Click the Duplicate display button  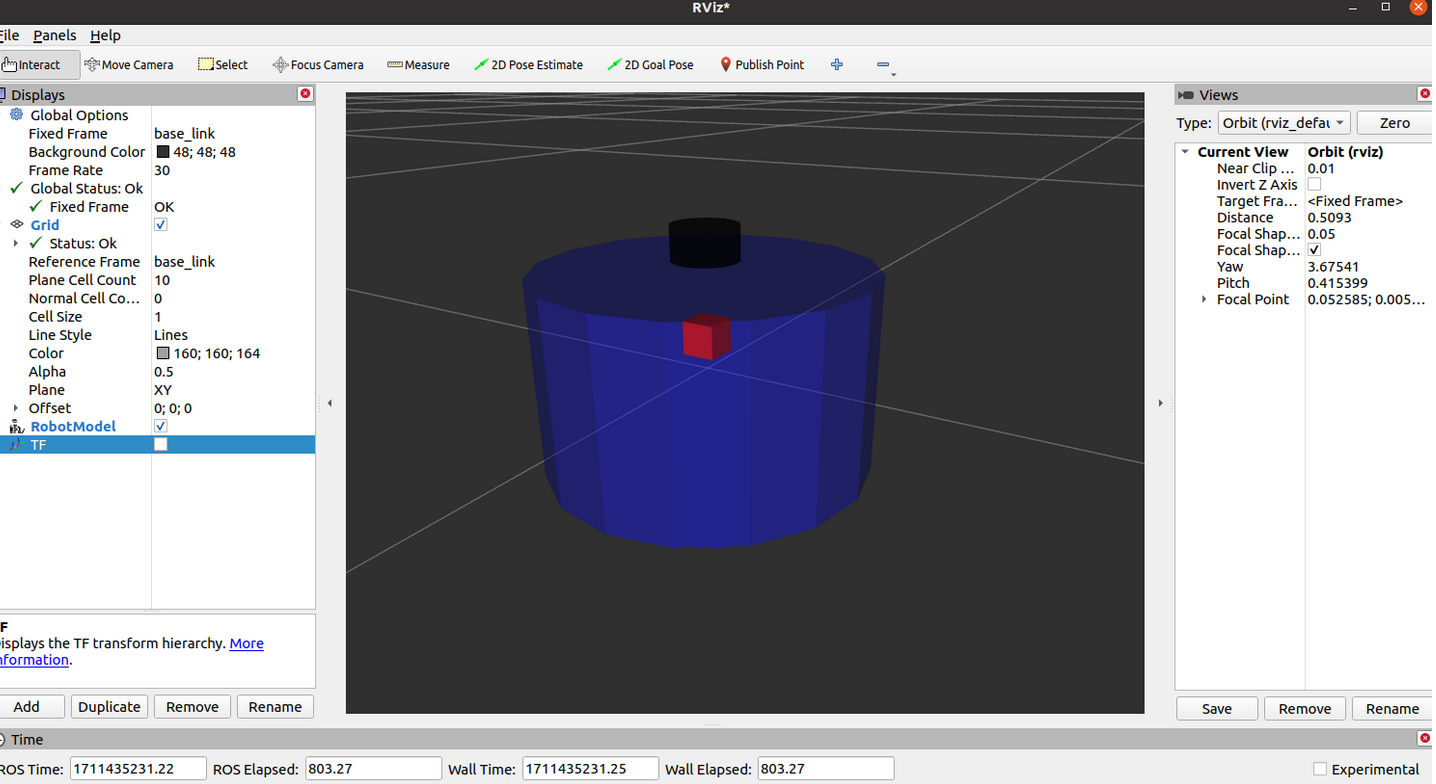pos(109,706)
